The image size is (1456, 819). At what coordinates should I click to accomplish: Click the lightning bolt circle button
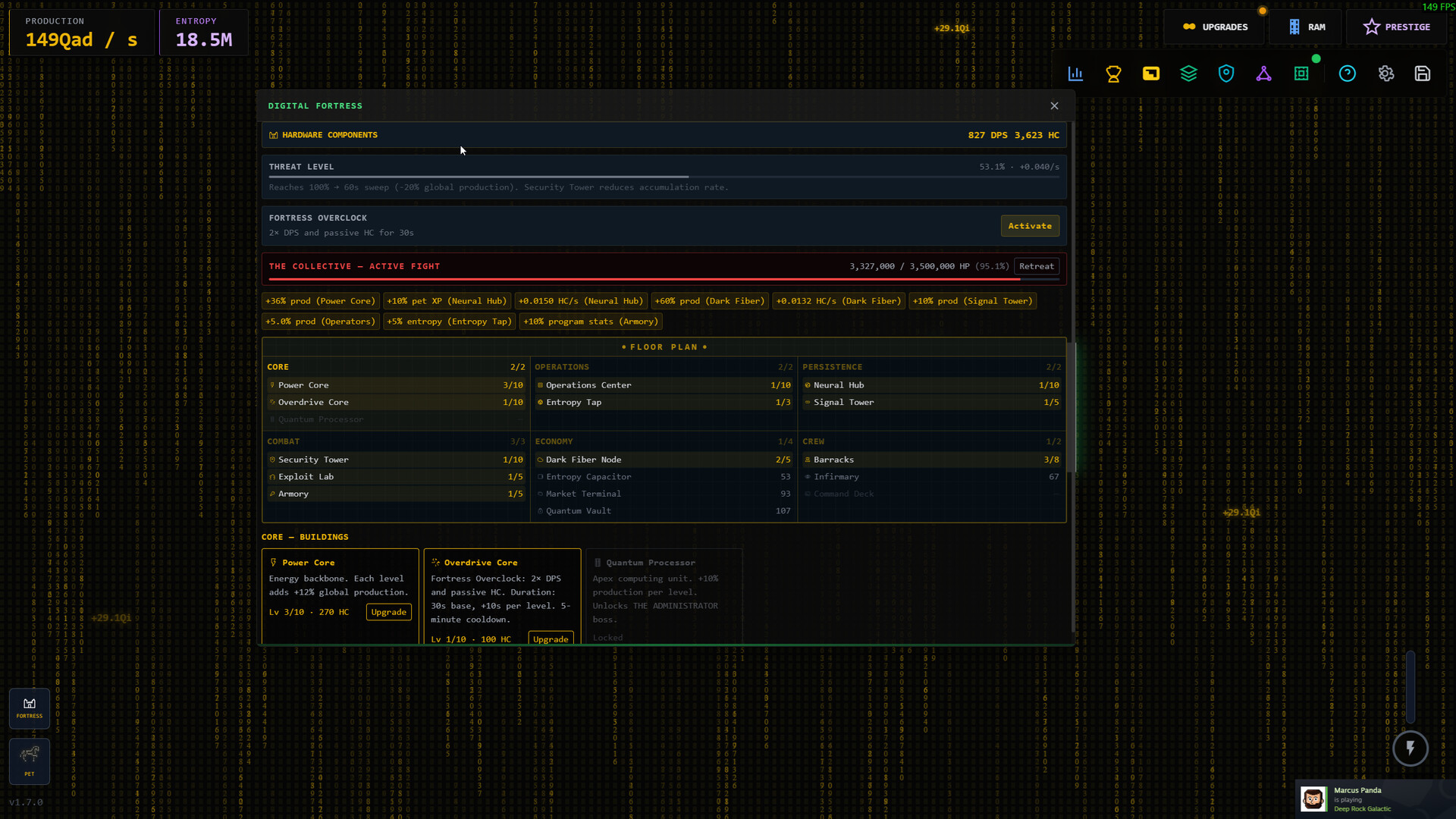pyautogui.click(x=1410, y=748)
